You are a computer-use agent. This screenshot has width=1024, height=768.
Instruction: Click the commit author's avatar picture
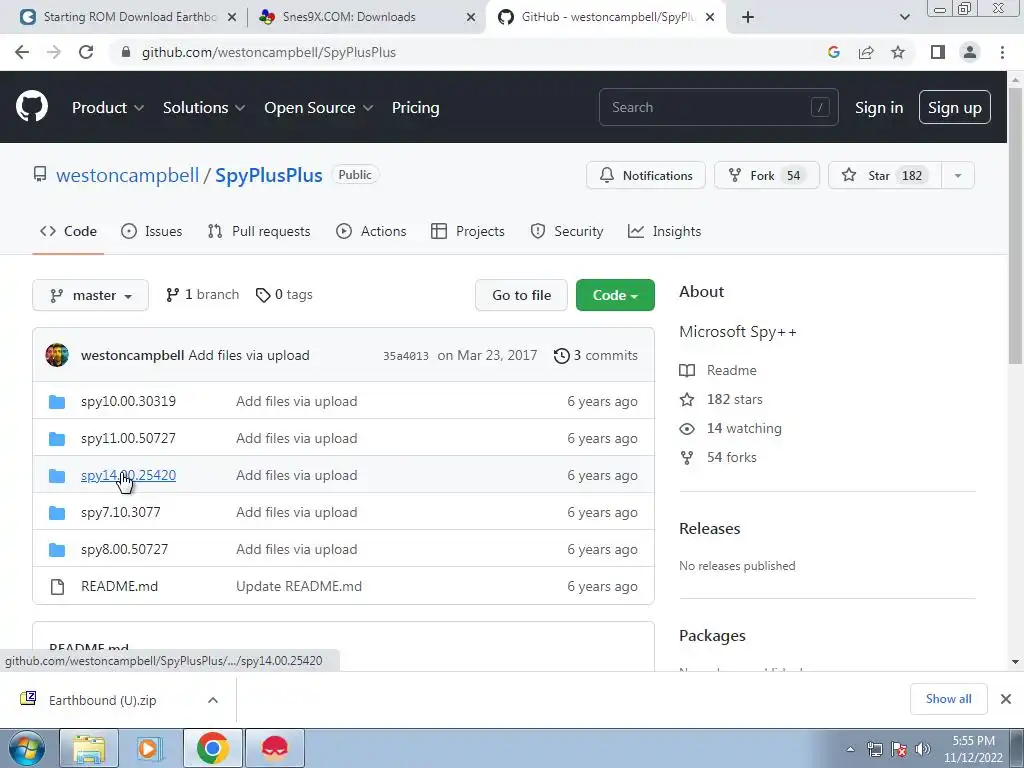pyautogui.click(x=57, y=355)
